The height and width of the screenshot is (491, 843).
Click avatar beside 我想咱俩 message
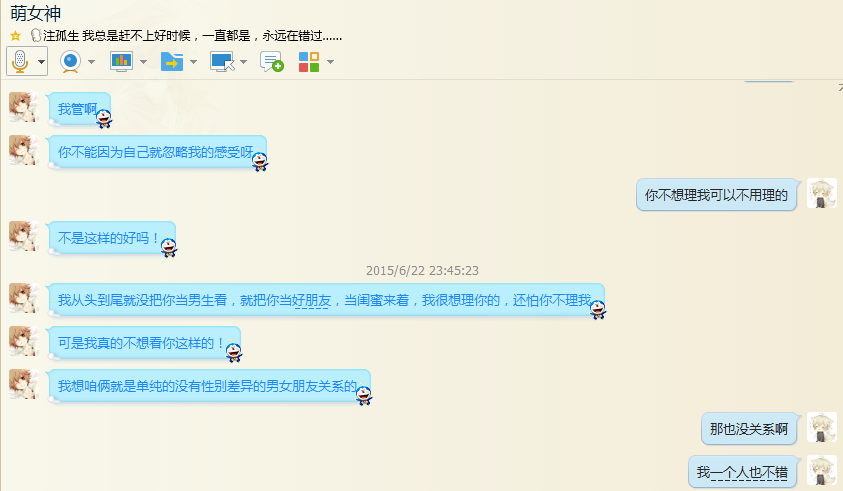(x=24, y=383)
